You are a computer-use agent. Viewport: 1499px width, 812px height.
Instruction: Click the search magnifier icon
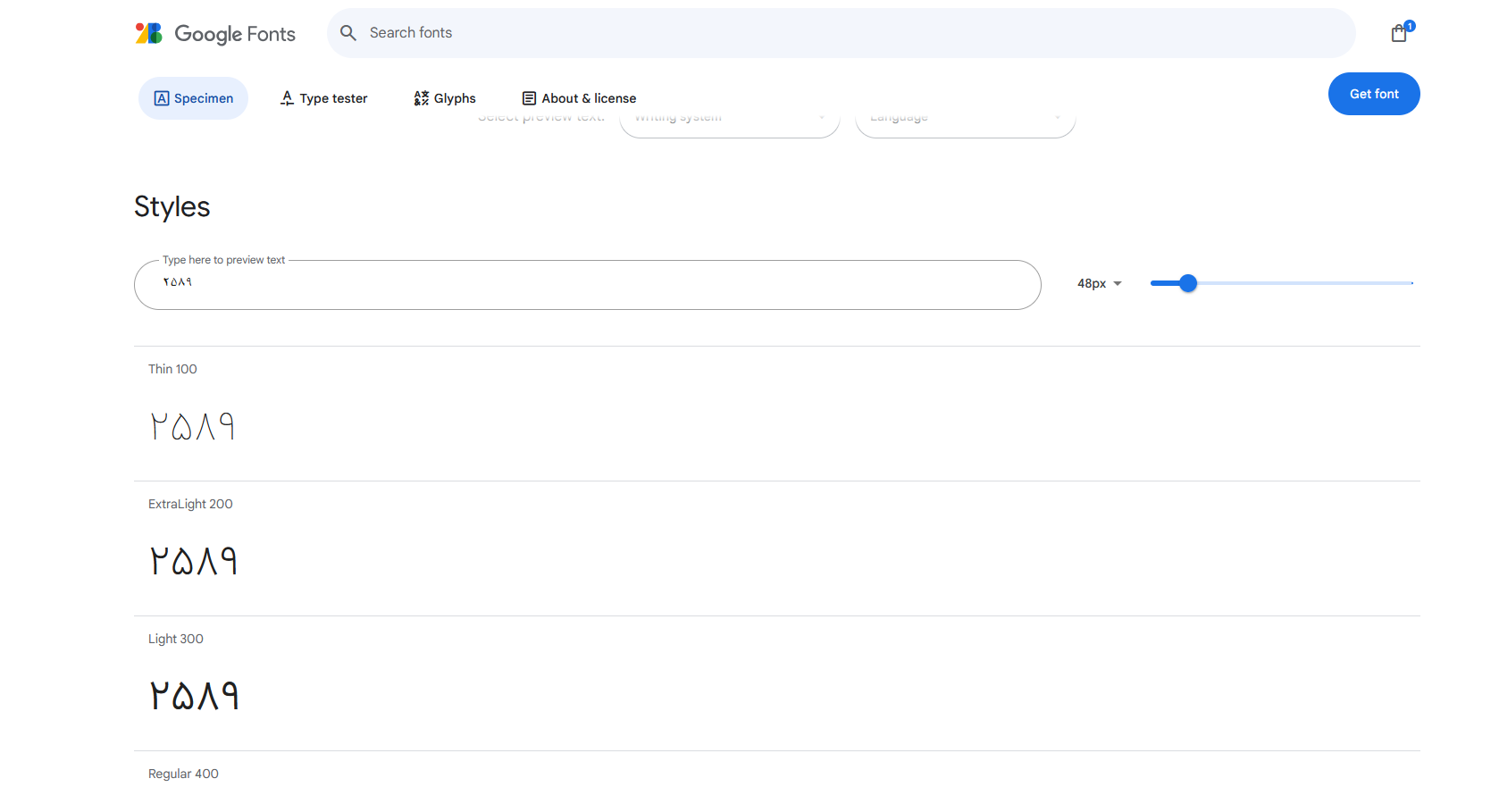348,33
